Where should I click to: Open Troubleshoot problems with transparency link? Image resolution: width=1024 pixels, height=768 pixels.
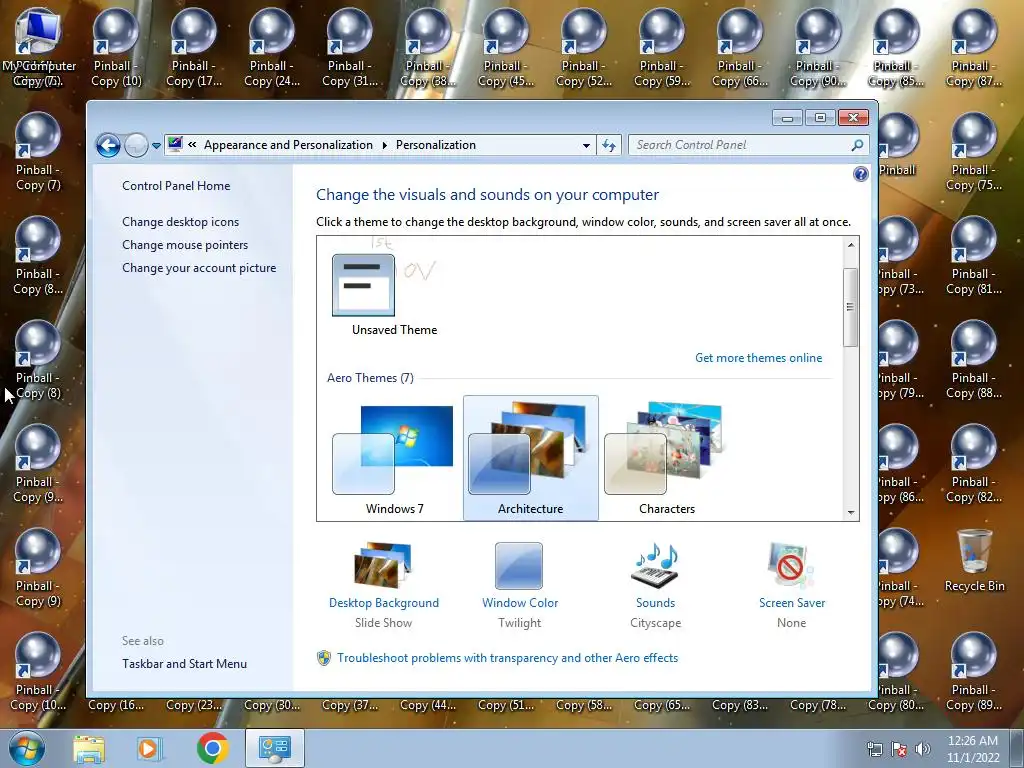point(507,658)
